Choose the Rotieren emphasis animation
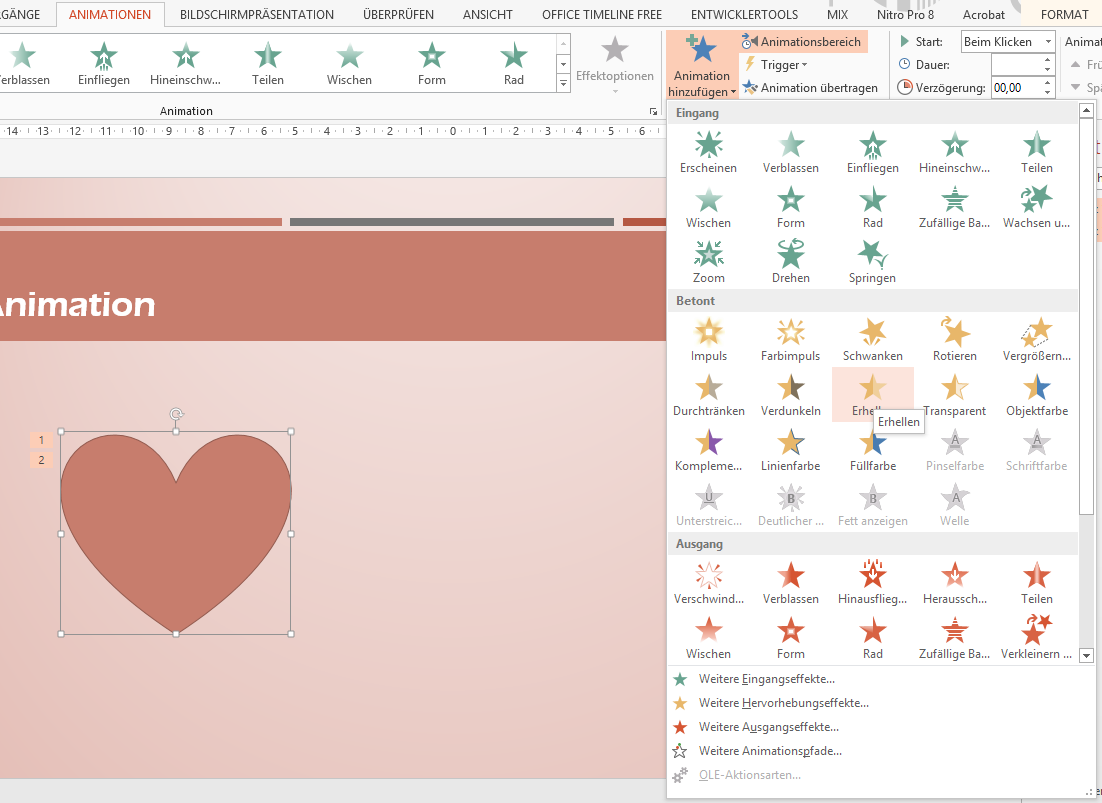1102x803 pixels. click(x=954, y=340)
